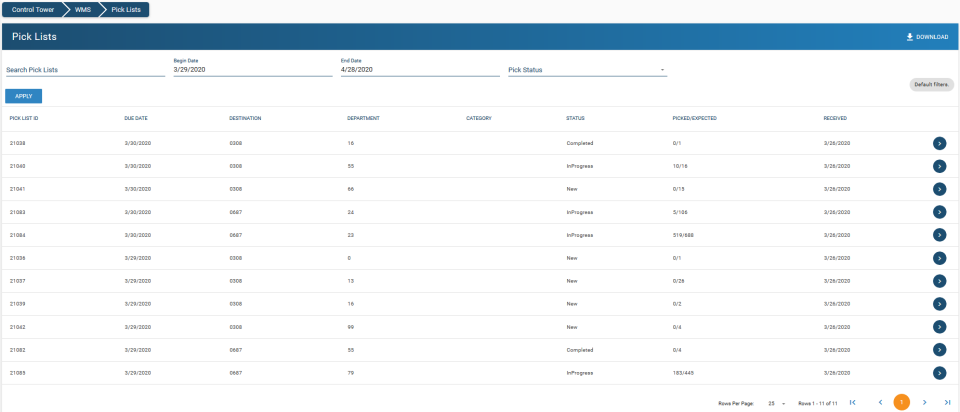
Task: Click the Begin Date field
Action: pos(252,67)
